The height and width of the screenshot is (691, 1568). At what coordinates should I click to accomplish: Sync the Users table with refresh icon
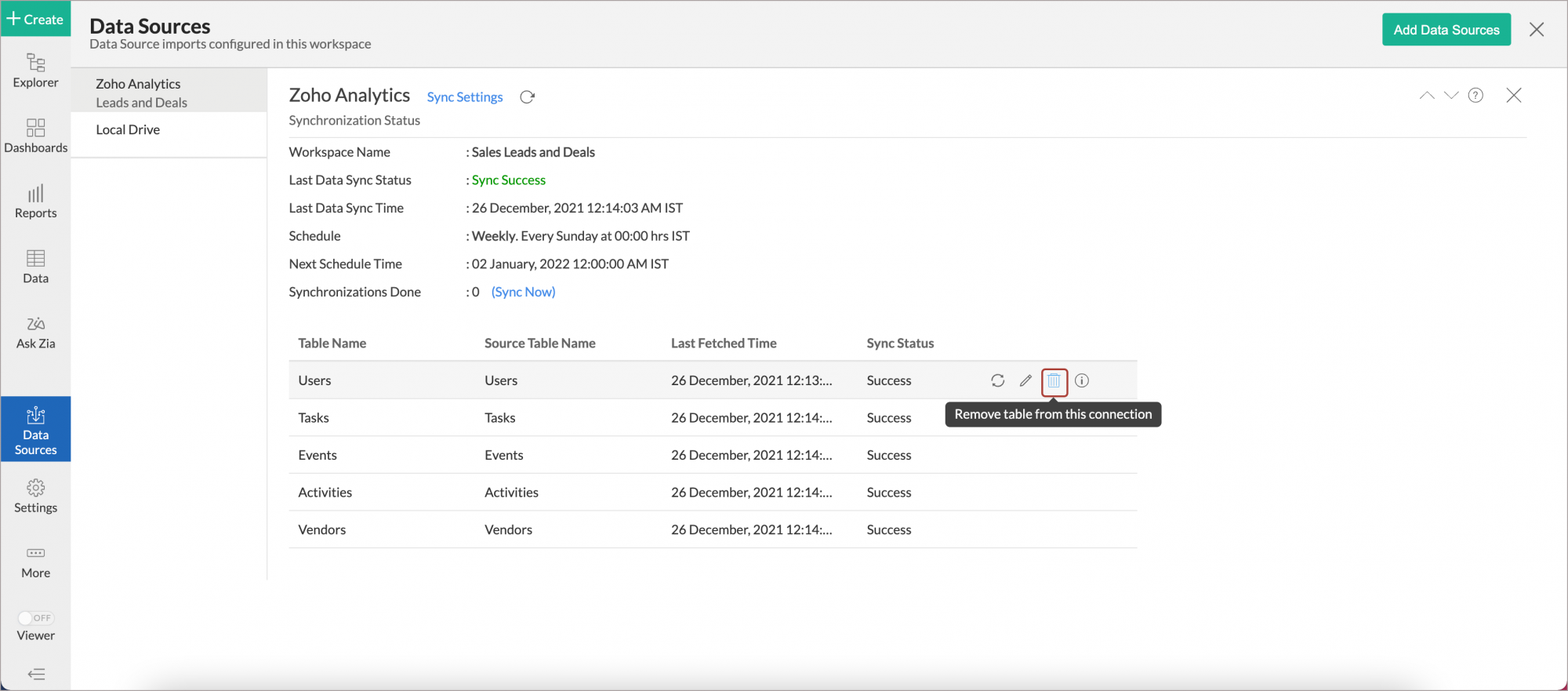[997, 380]
